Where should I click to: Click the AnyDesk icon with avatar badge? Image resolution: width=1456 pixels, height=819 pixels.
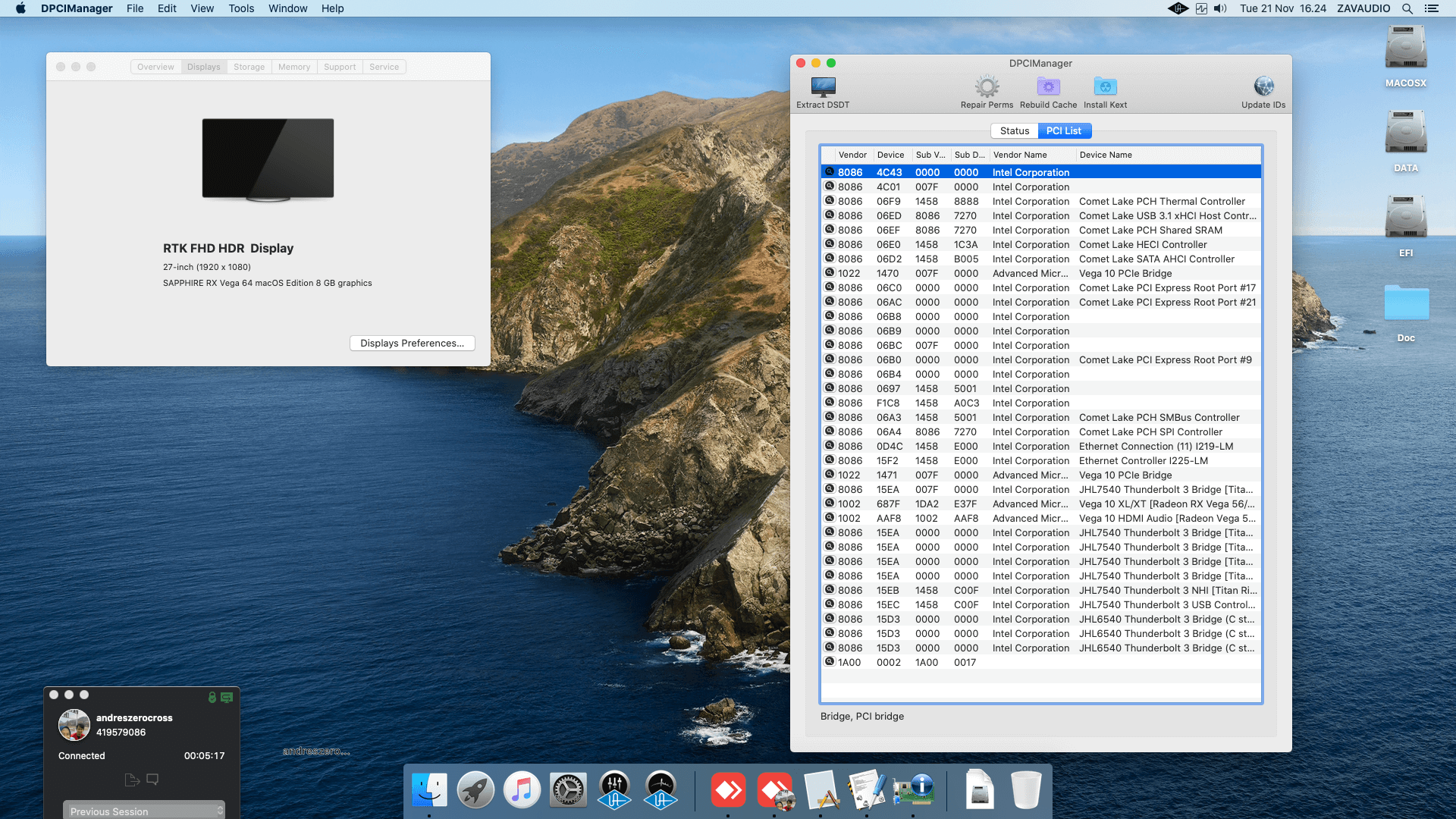774,790
